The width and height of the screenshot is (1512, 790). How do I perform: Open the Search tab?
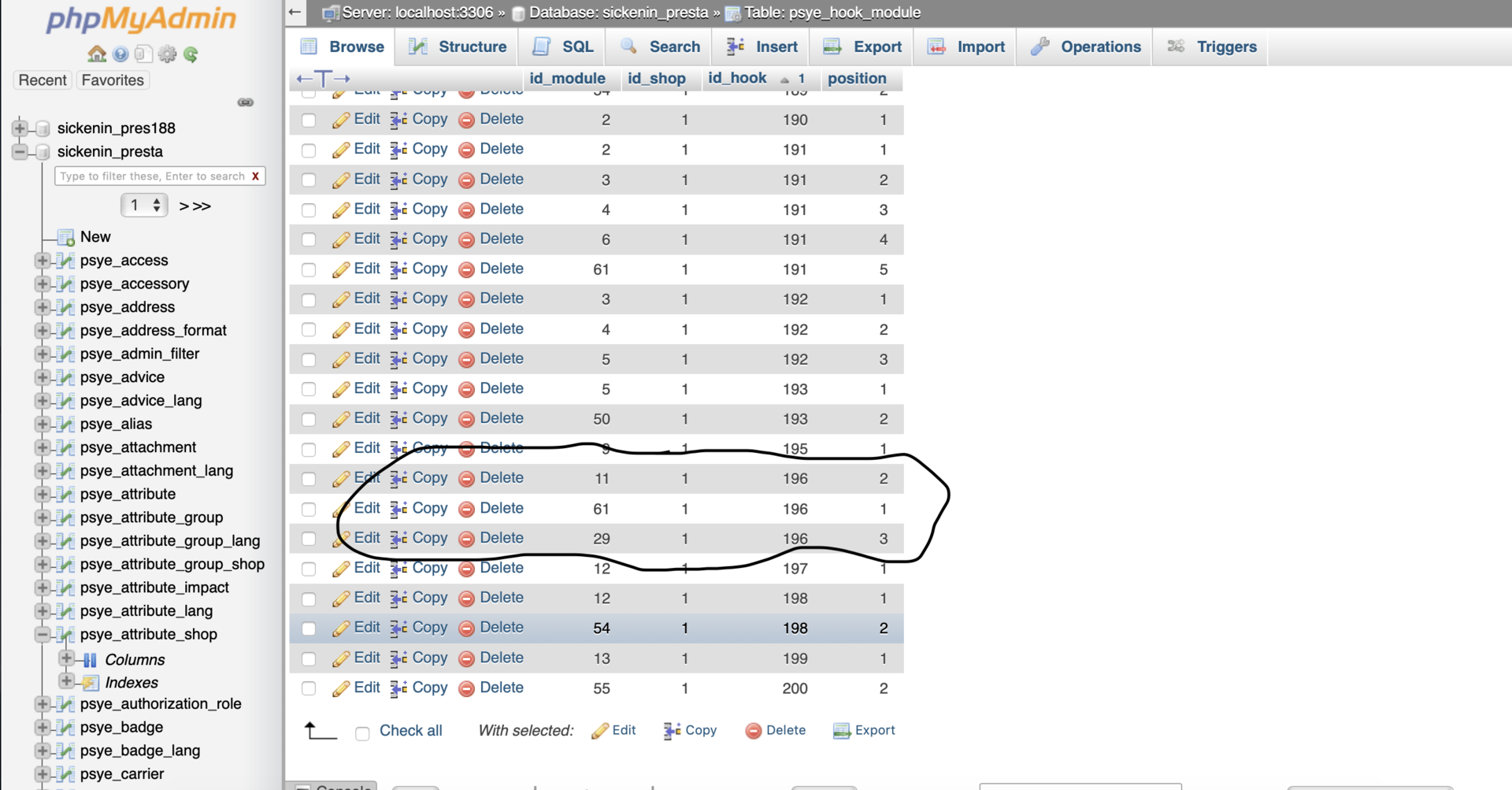pyautogui.click(x=660, y=46)
